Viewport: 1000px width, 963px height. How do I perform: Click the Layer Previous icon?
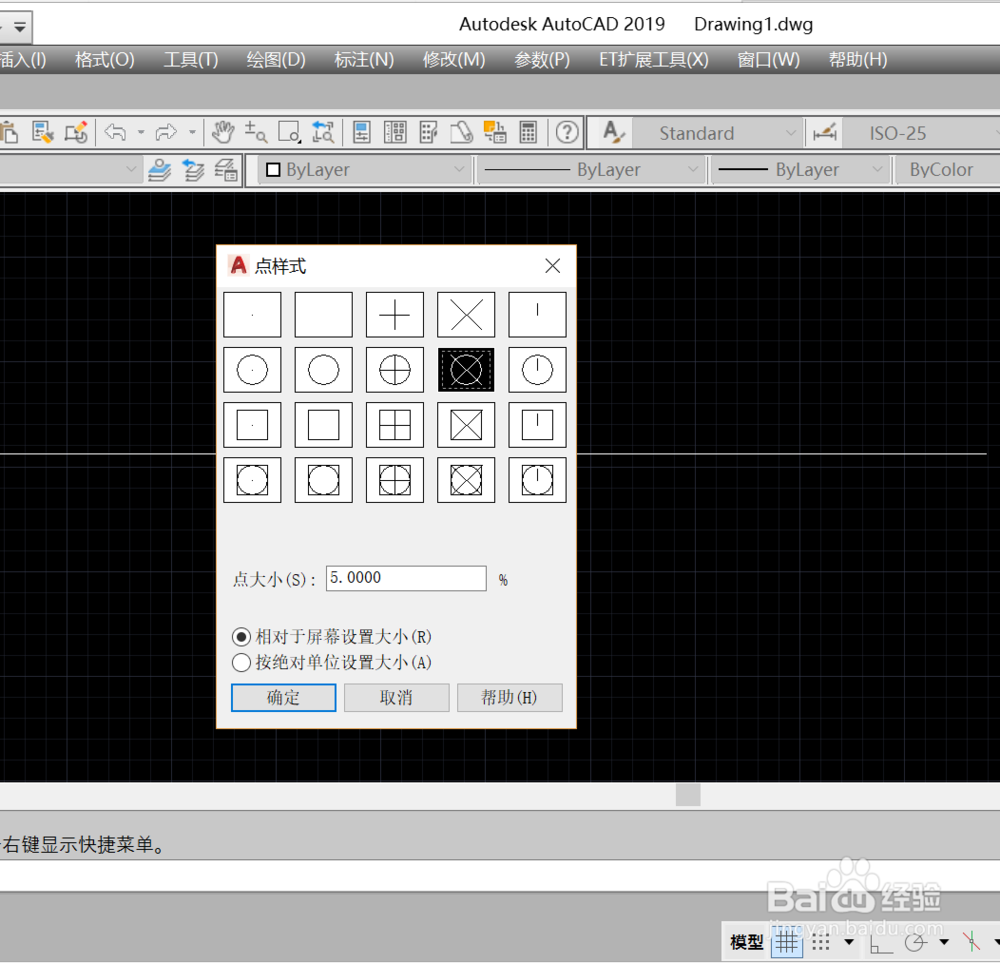tap(193, 170)
